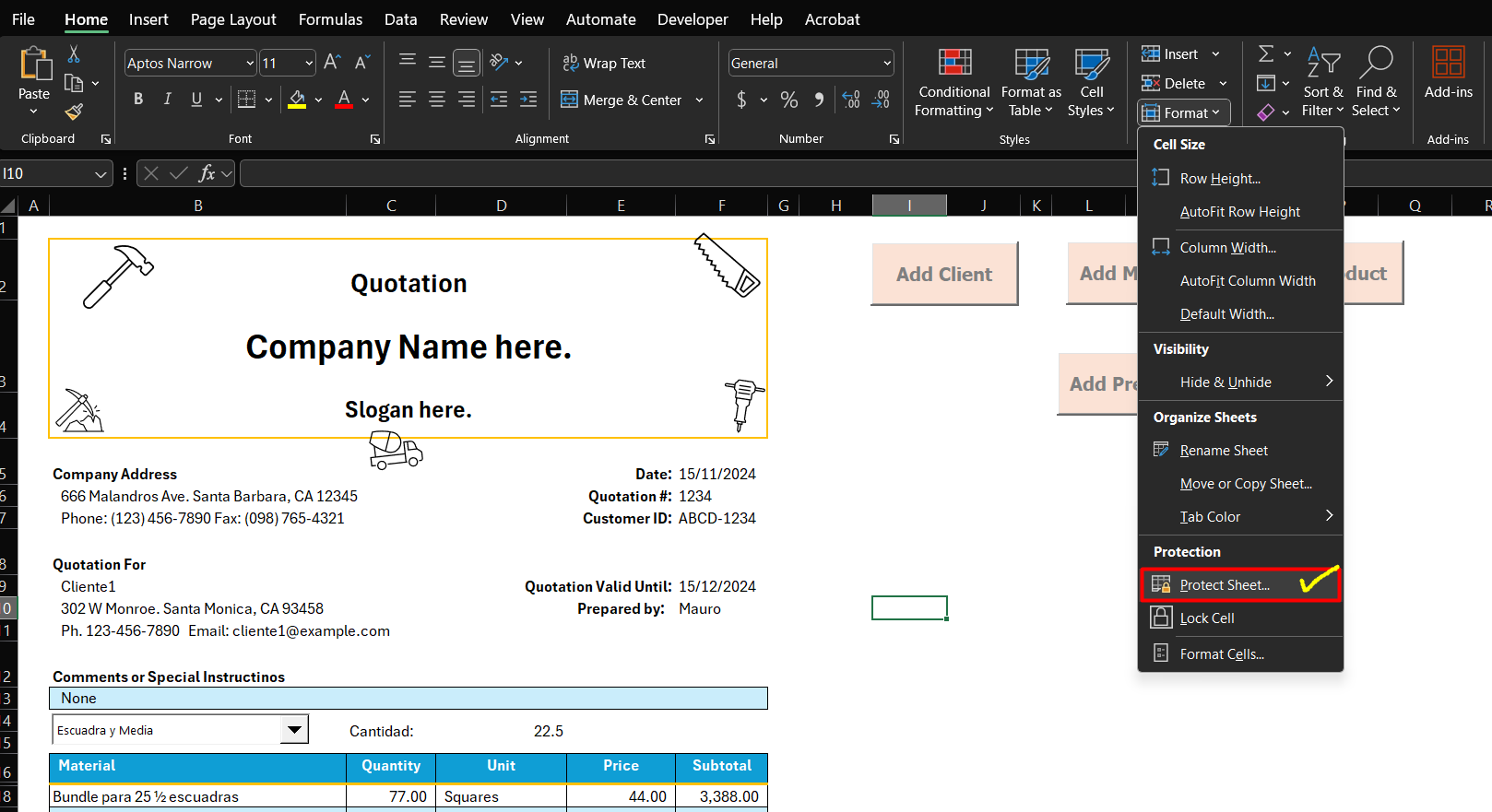Toggle Bottom Align button
Image resolution: width=1492 pixels, height=812 pixels.
click(x=468, y=62)
